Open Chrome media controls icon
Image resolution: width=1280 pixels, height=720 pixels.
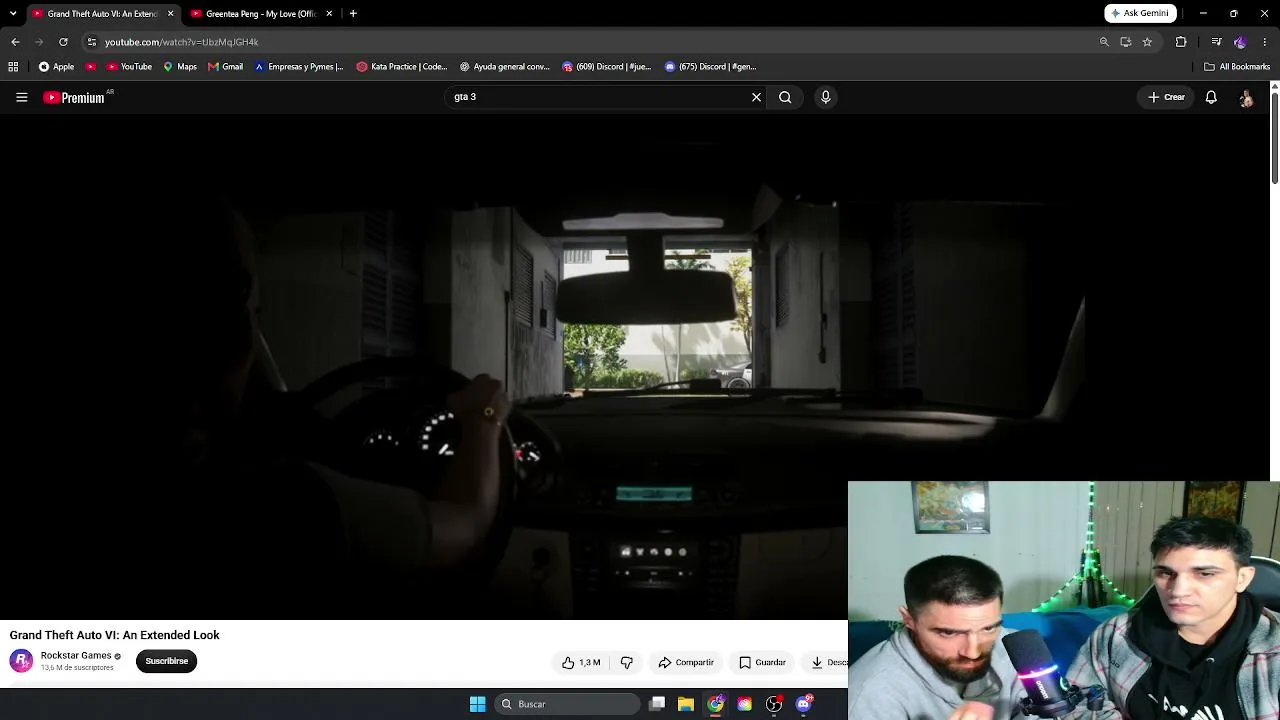[x=1216, y=42]
